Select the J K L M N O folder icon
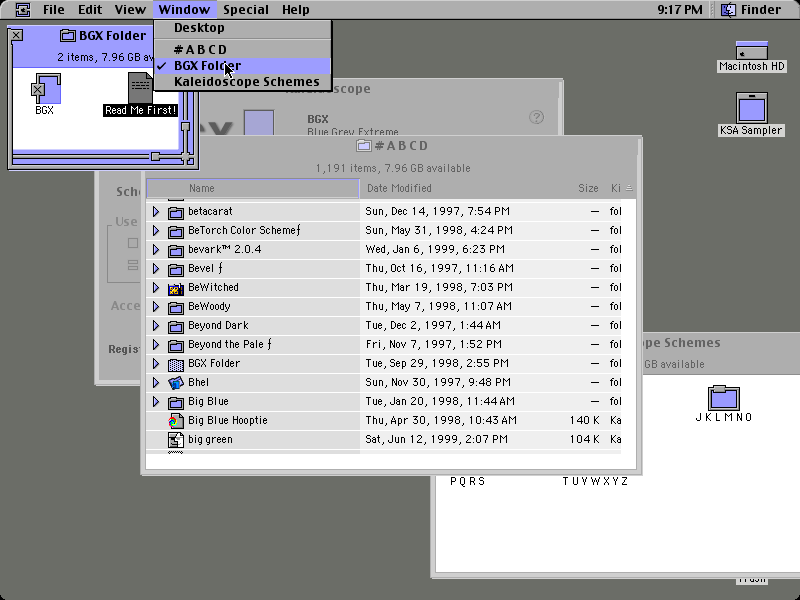This screenshot has width=800, height=600. pyautogui.click(x=723, y=397)
